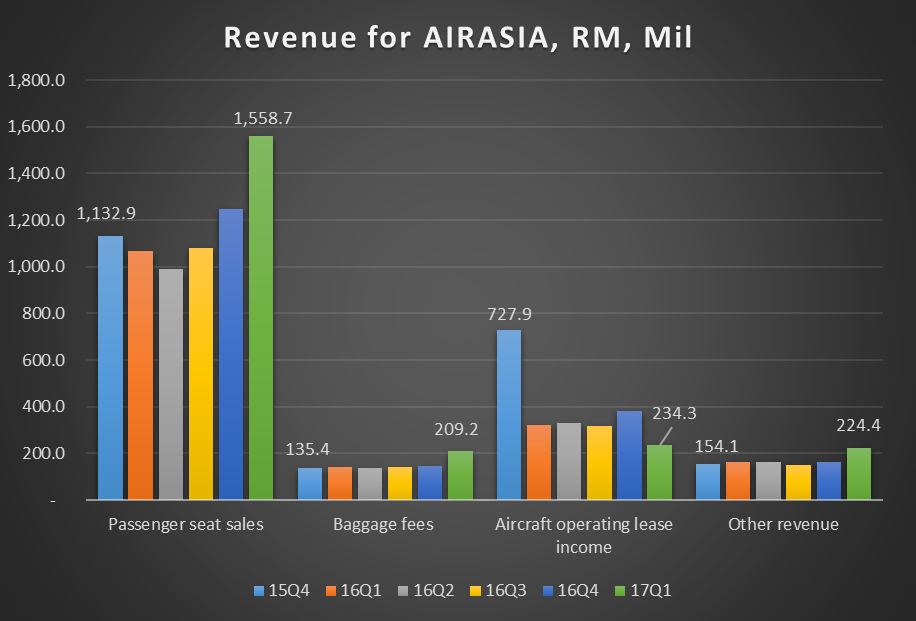This screenshot has height=621, width=916.
Task: Select the chart title Revenue for AIRASIA
Action: point(457,37)
